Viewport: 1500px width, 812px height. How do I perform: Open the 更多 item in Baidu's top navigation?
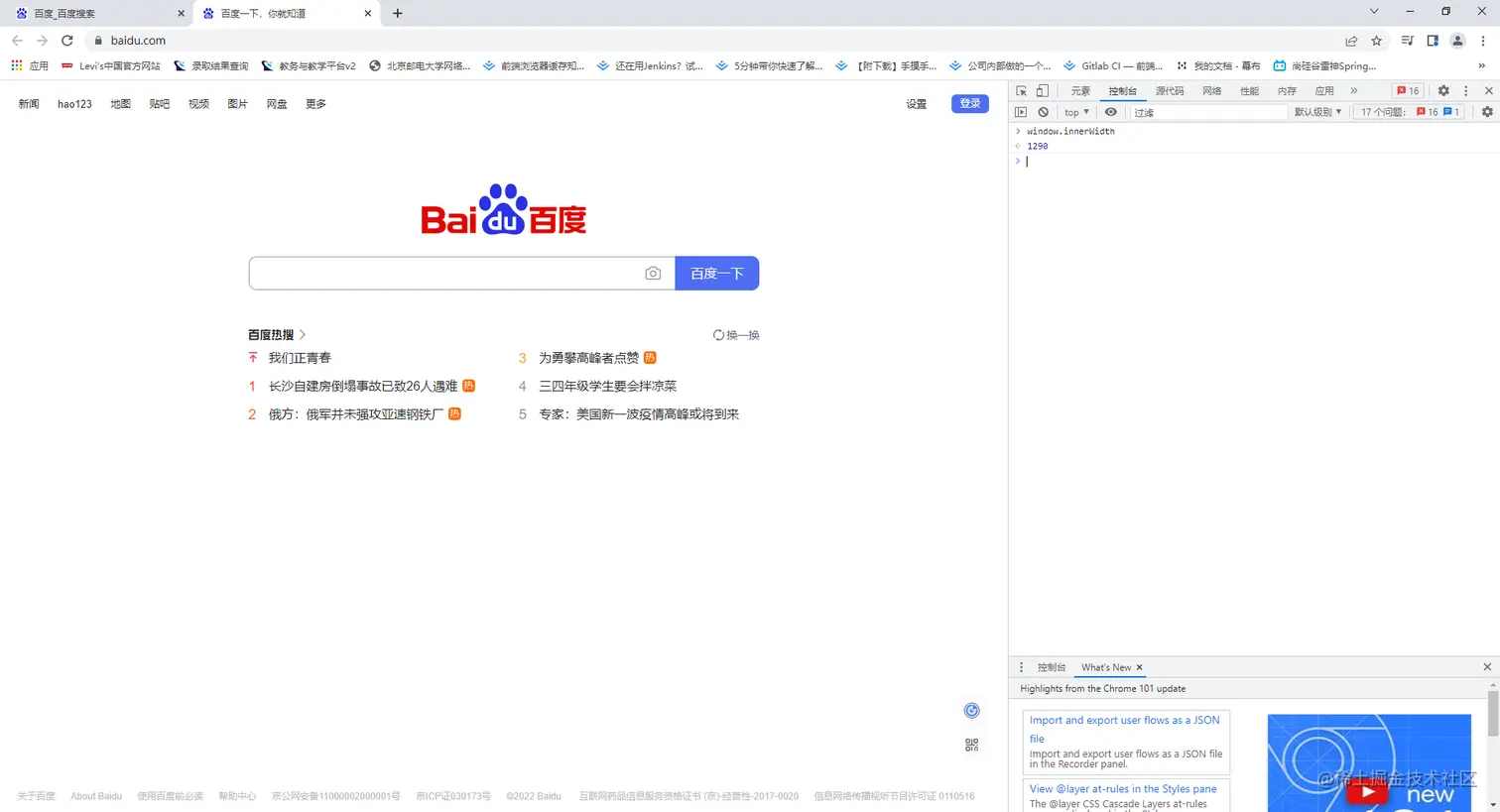pos(315,104)
